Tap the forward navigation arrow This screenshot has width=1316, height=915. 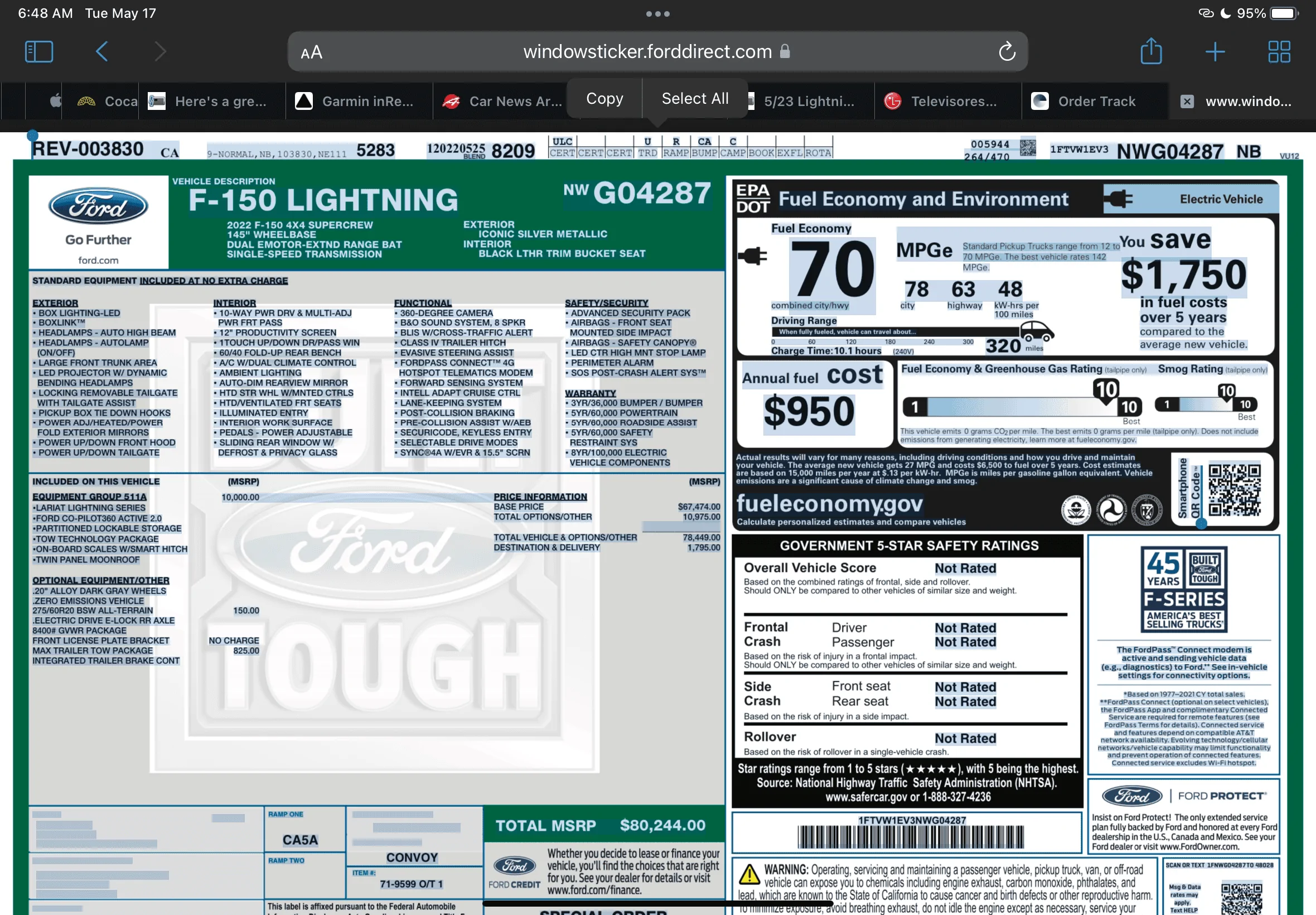161,51
